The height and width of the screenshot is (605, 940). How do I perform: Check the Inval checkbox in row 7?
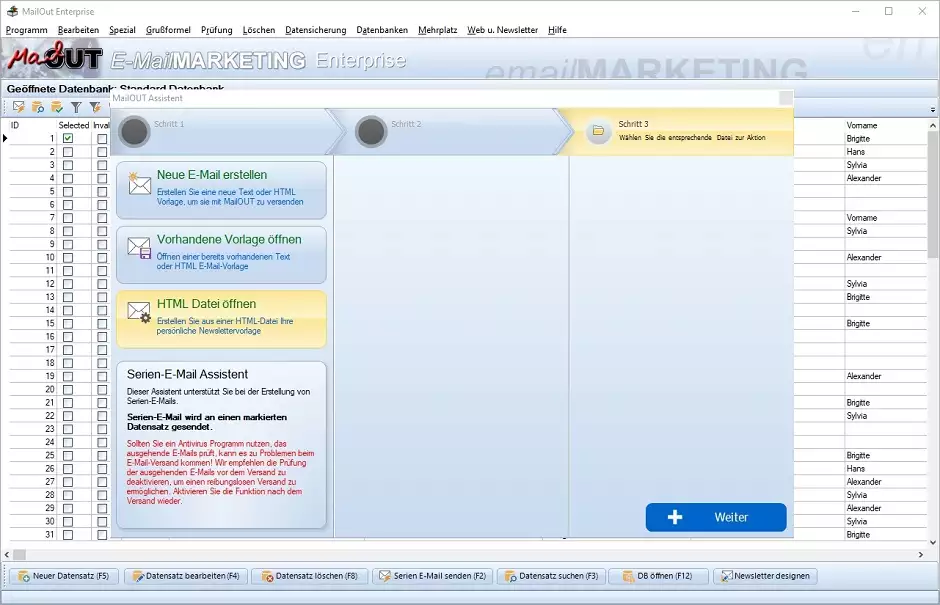click(x=102, y=218)
